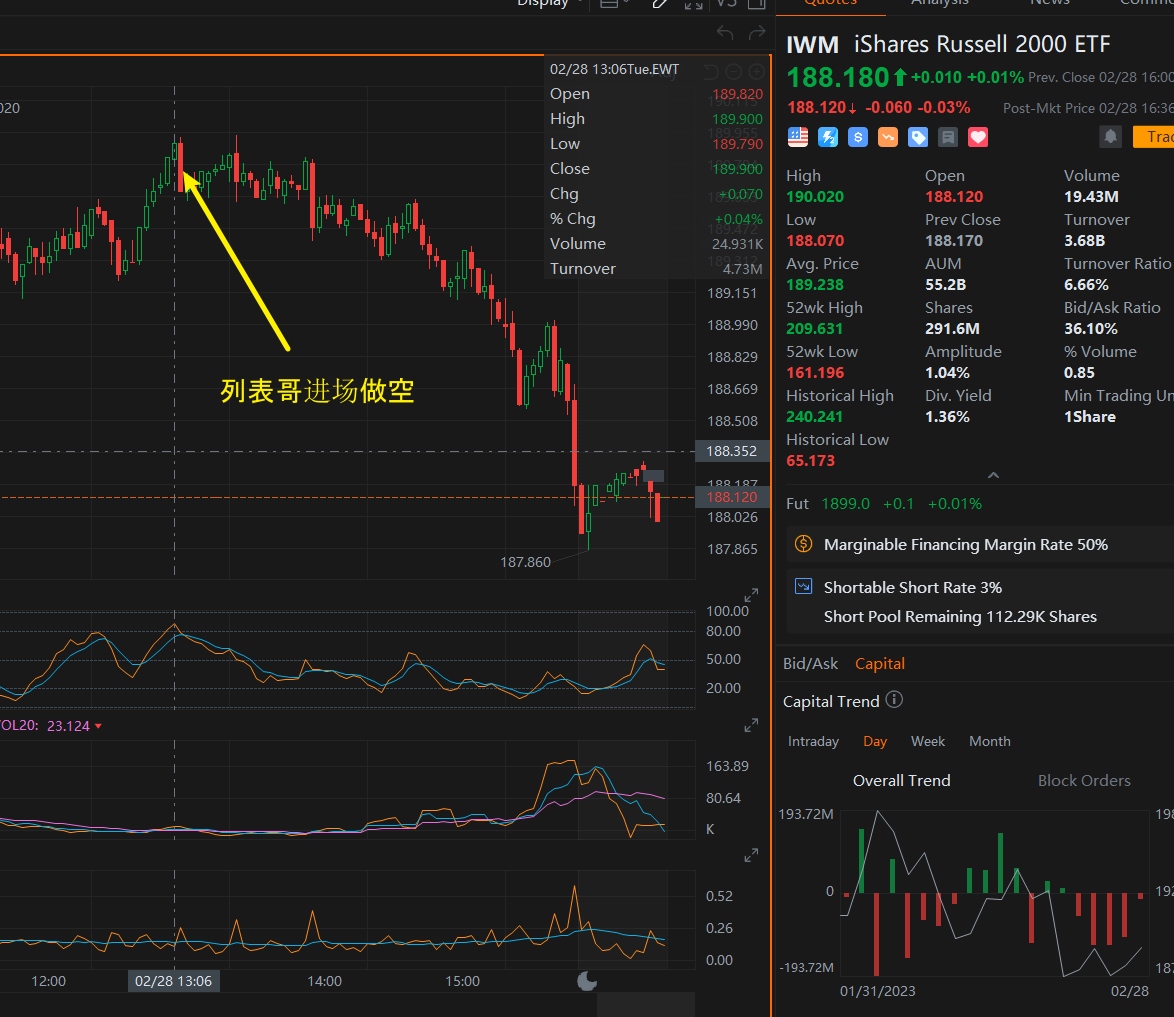Viewport: 1174px width, 1017px height.
Task: Select the Week capital trend period
Action: [928, 741]
